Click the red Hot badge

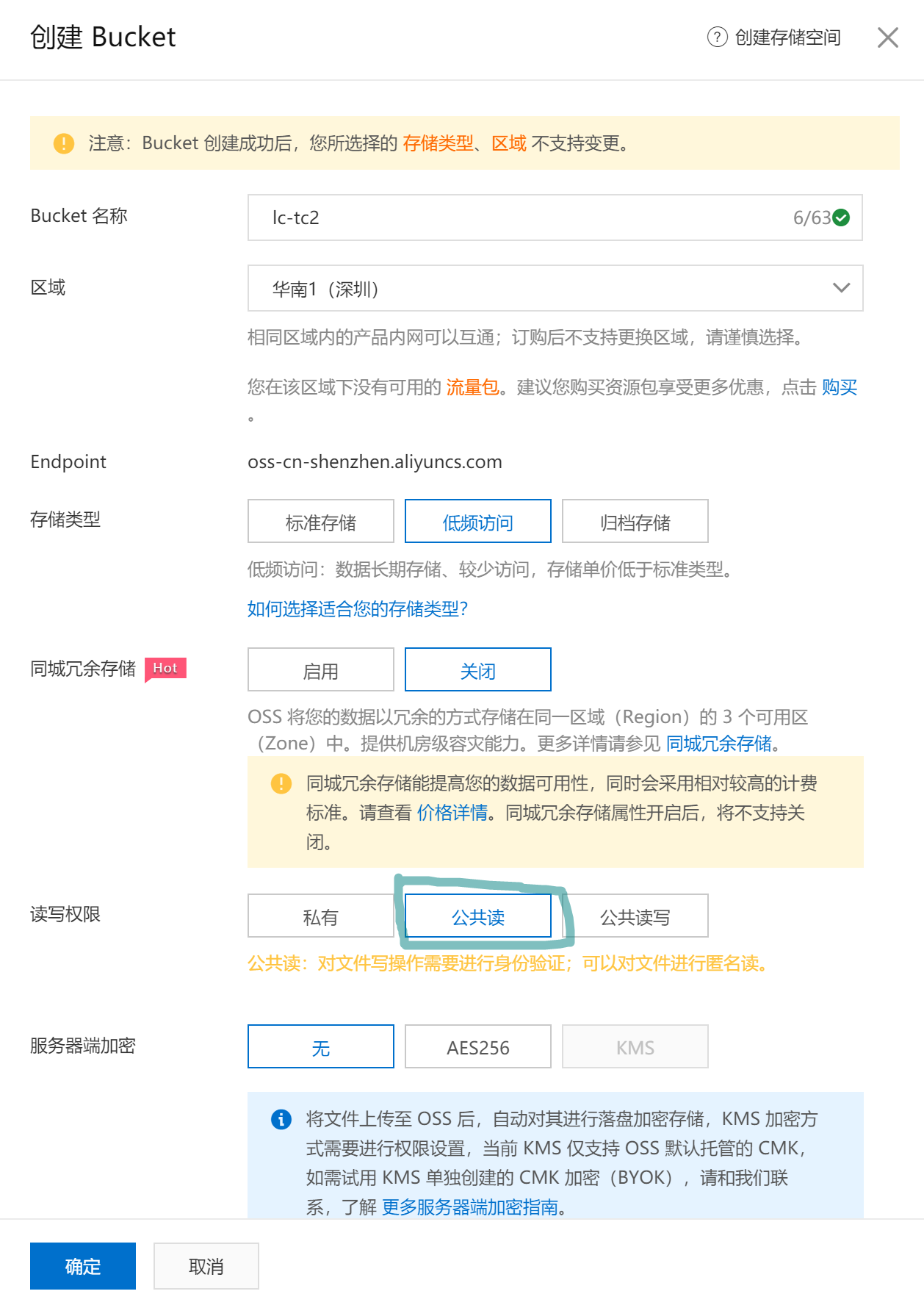[165, 668]
